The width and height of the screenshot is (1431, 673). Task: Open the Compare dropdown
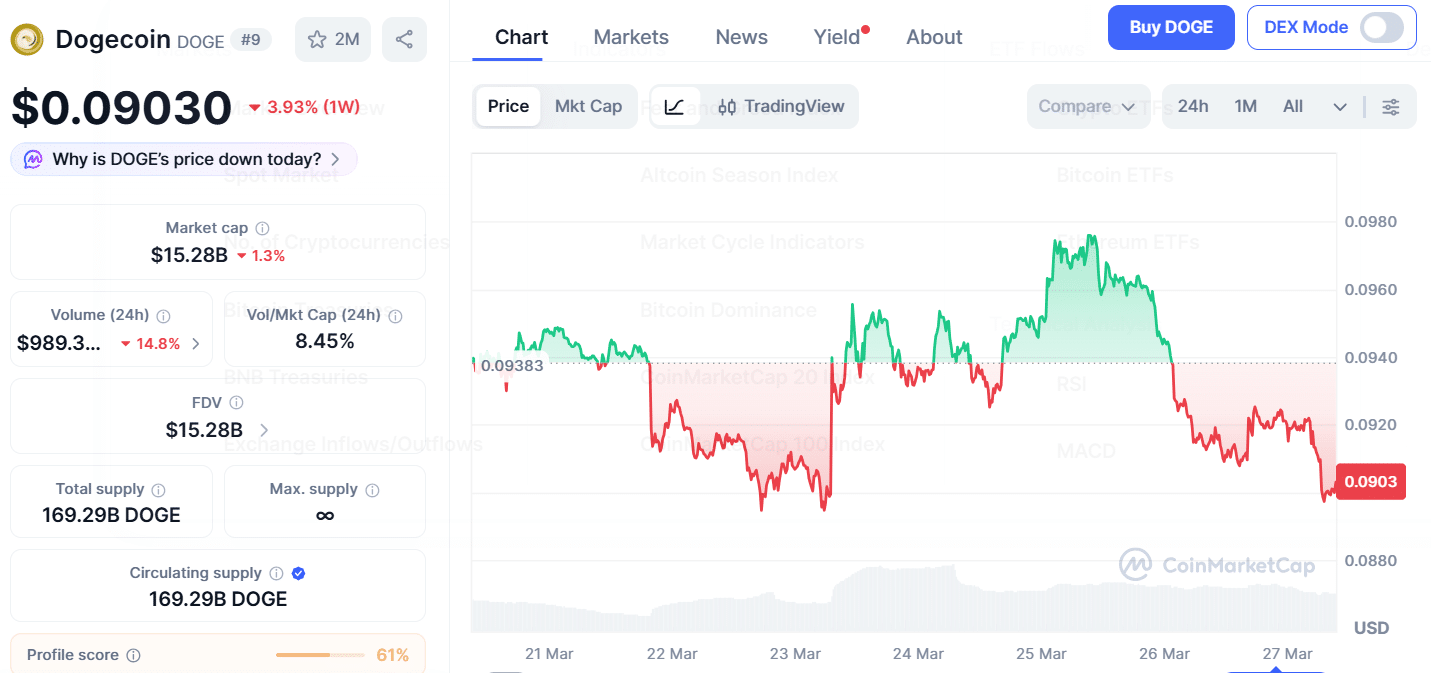(1086, 107)
